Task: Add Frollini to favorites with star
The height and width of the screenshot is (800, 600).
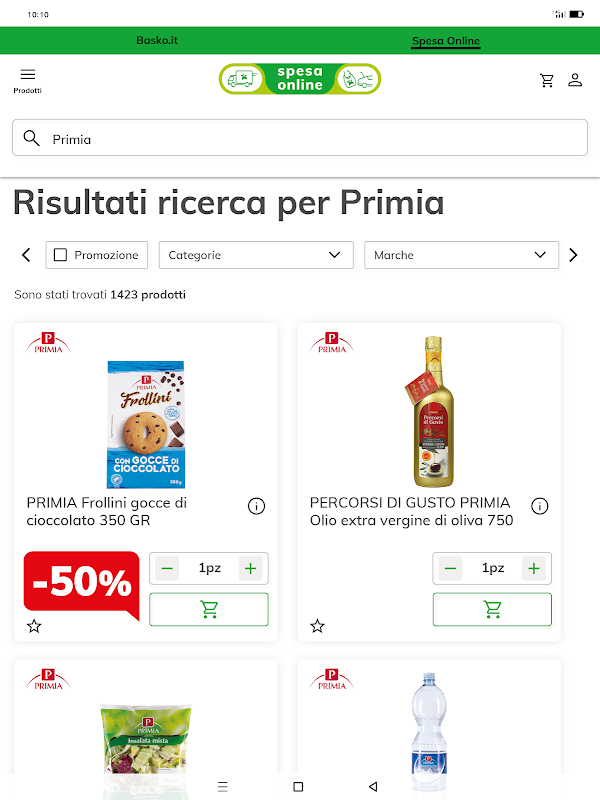Action: coord(34,626)
